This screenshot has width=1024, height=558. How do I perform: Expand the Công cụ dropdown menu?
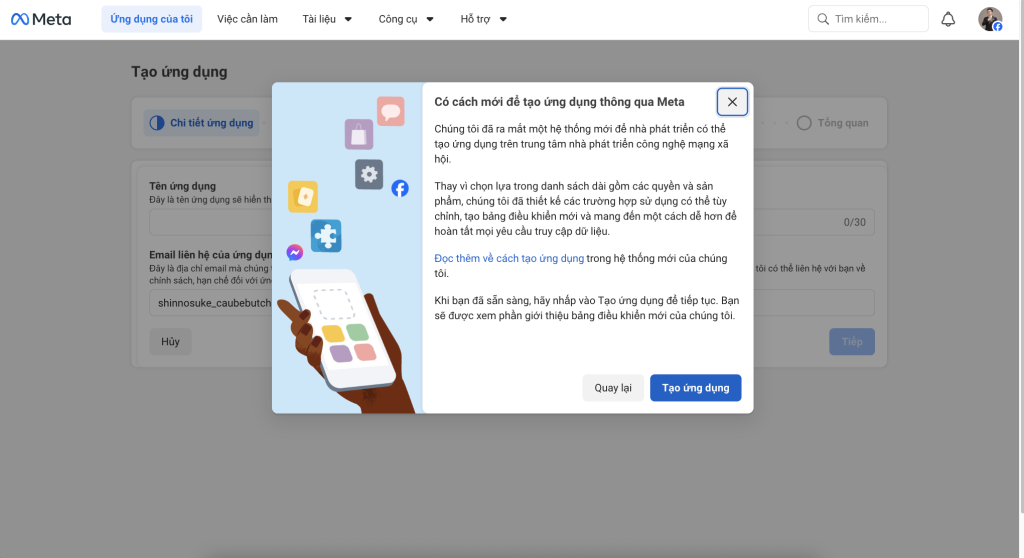click(406, 19)
